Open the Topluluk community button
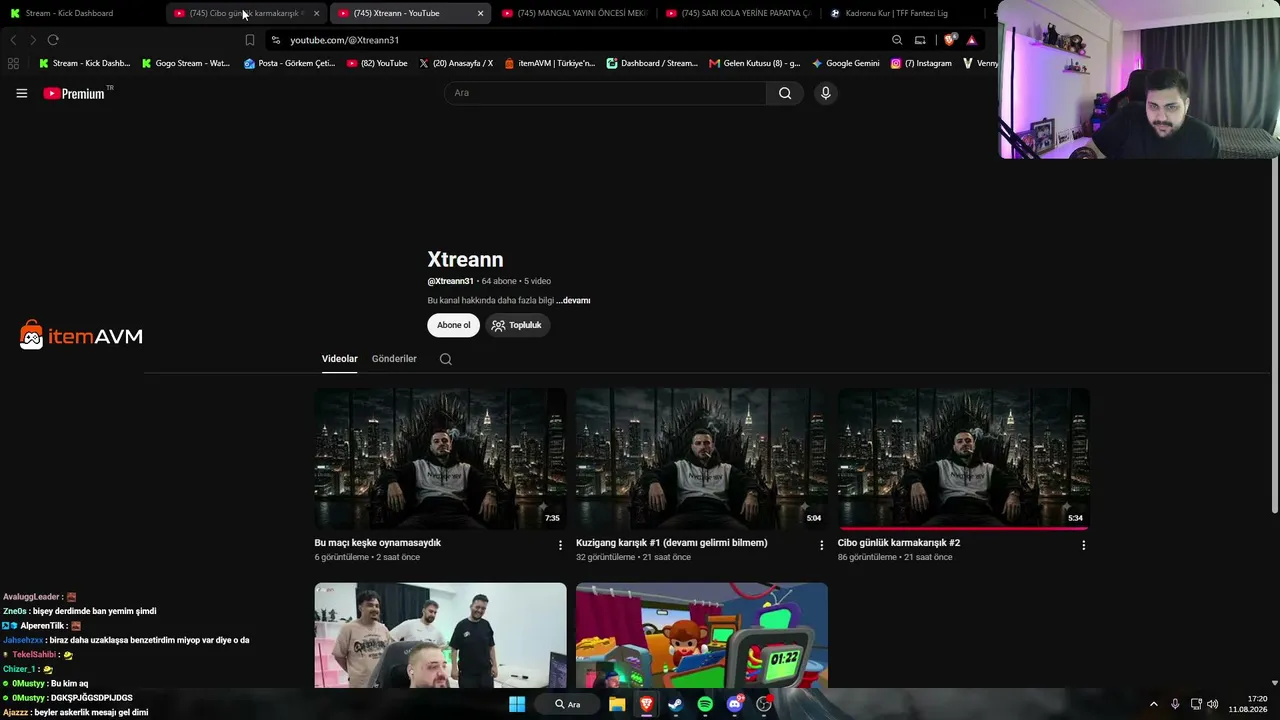 [x=517, y=325]
